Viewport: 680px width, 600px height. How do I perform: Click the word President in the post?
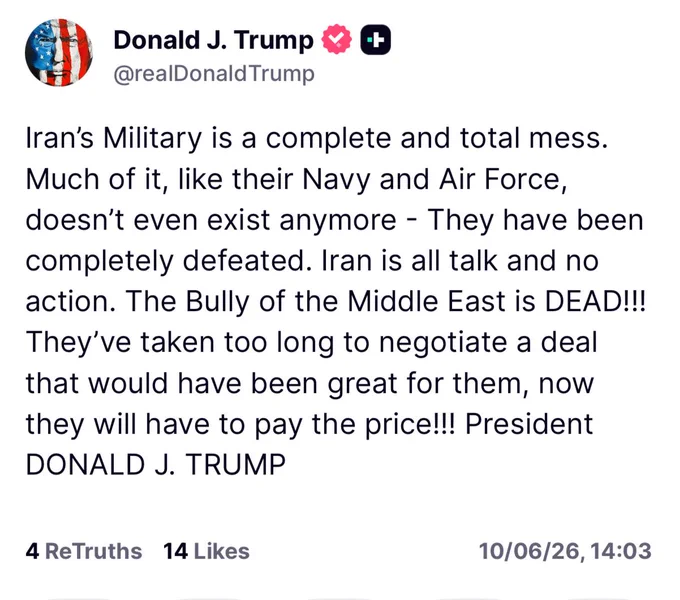click(x=529, y=424)
